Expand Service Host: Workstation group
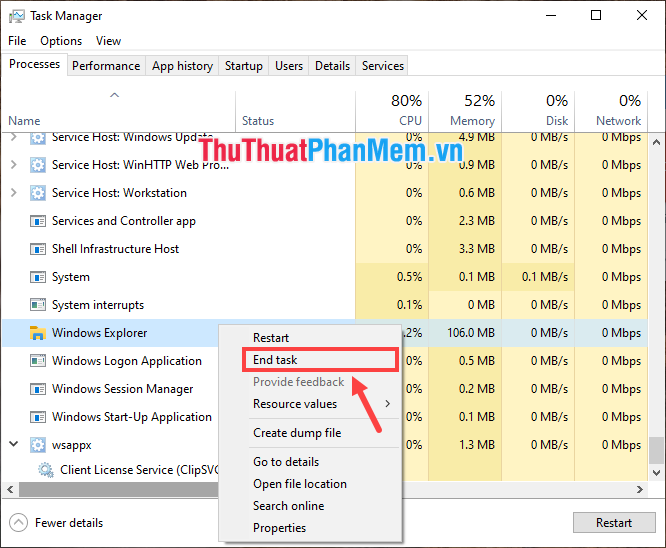The height and width of the screenshot is (548, 666). [14, 192]
